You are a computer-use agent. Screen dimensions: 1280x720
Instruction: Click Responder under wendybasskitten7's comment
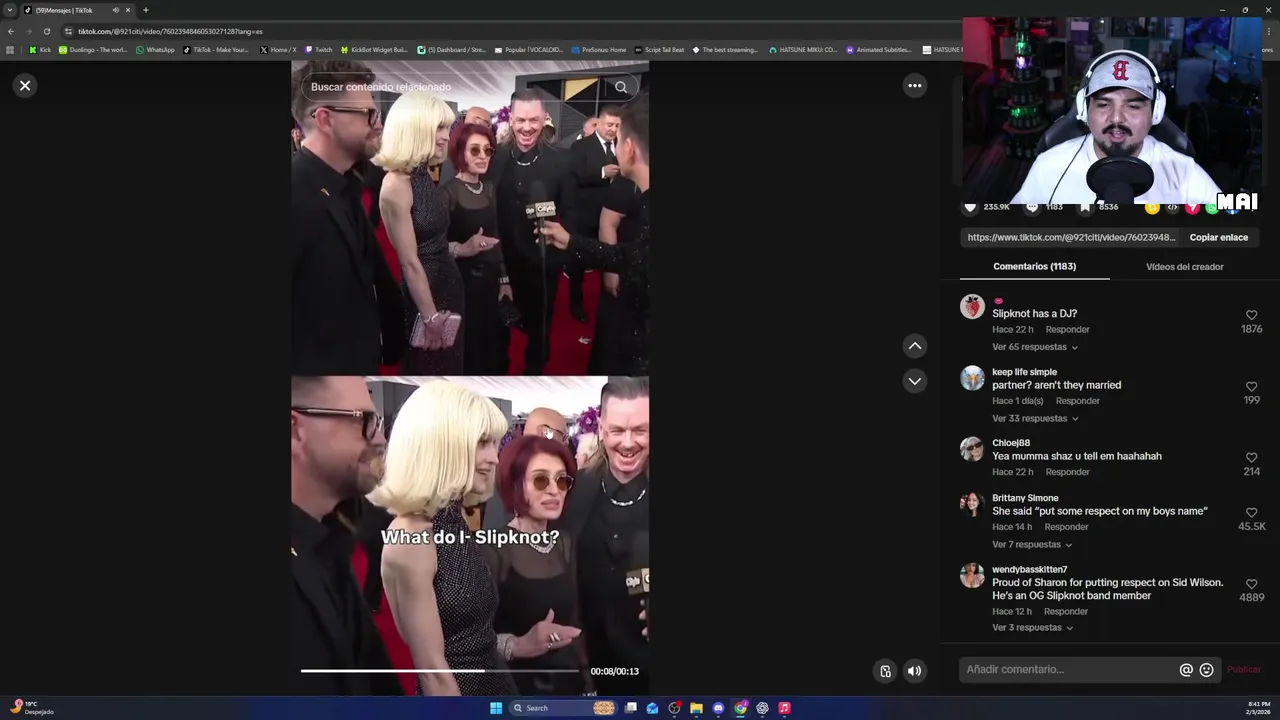coord(1066,612)
